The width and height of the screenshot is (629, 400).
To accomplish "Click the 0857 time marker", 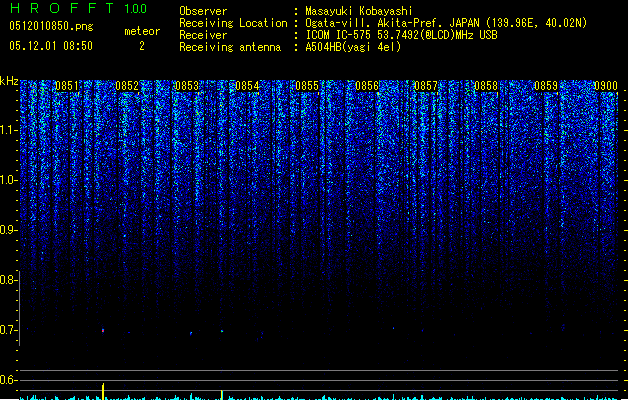I will pos(426,86).
